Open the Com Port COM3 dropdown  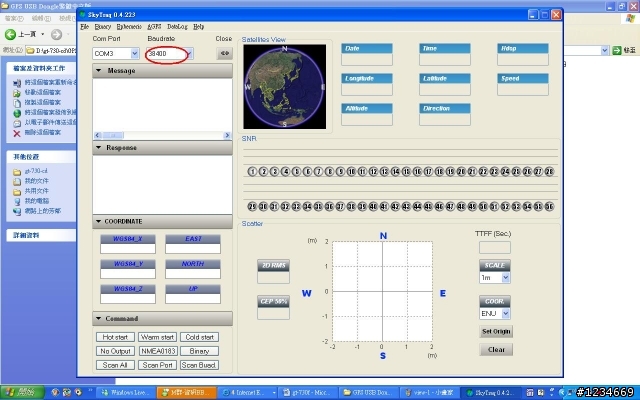[135, 53]
